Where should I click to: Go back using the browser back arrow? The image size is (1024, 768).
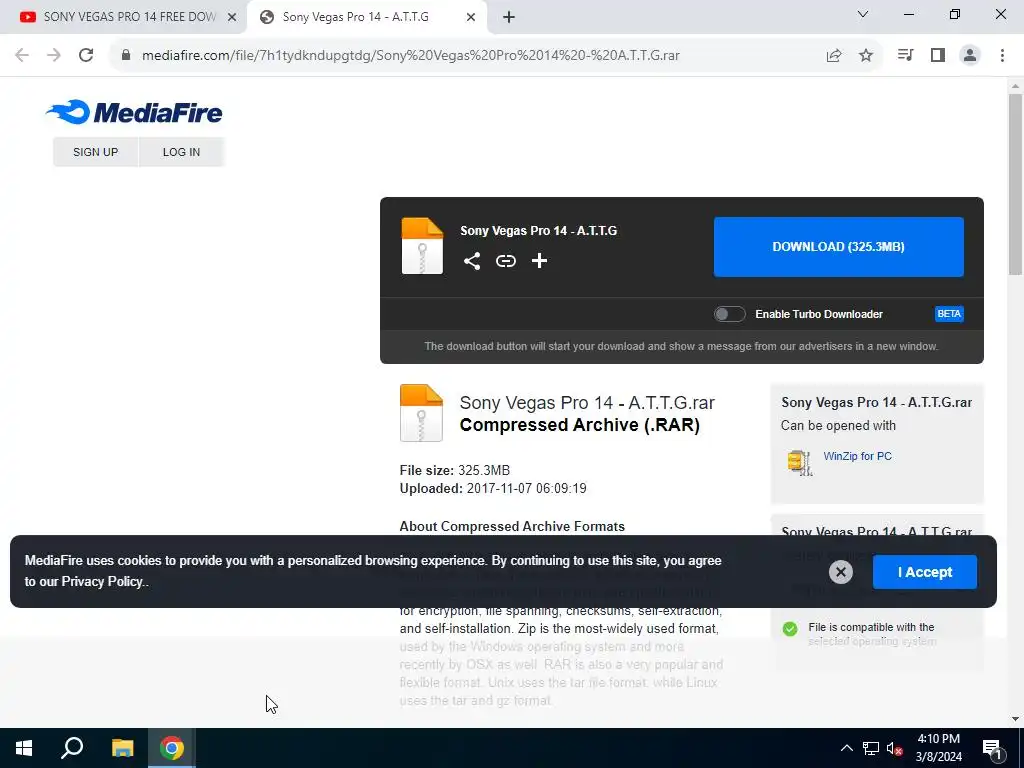click(22, 55)
